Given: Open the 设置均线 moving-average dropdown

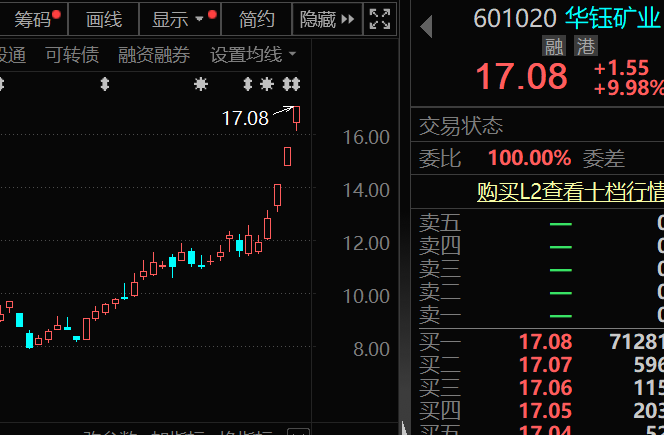Looking at the screenshot, I should click(x=253, y=55).
